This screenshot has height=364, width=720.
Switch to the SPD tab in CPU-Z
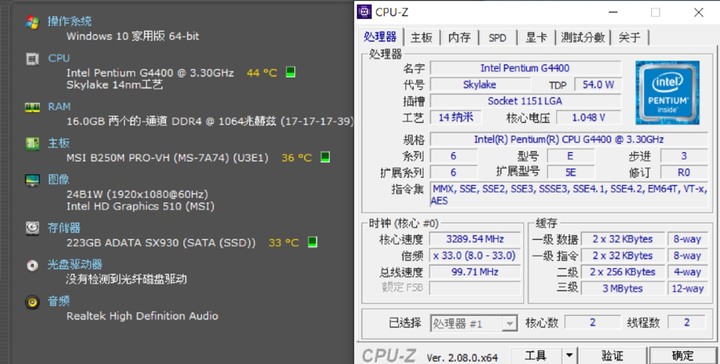498,37
